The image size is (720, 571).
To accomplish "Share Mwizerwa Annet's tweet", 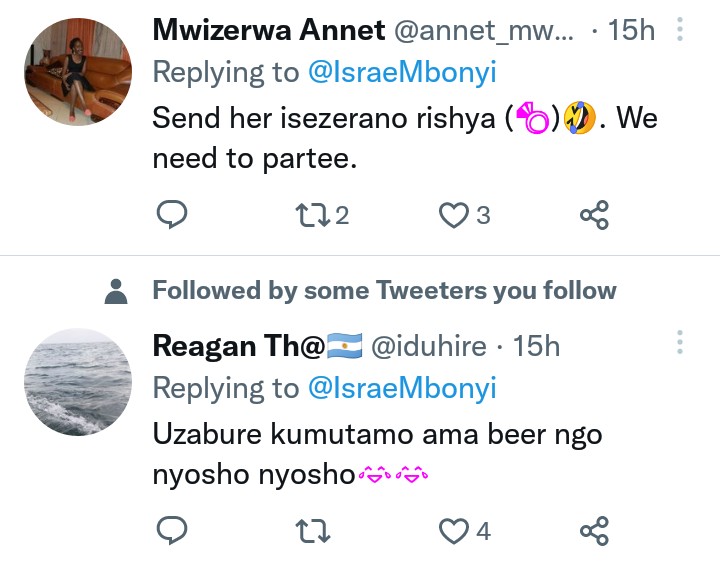I will [595, 214].
